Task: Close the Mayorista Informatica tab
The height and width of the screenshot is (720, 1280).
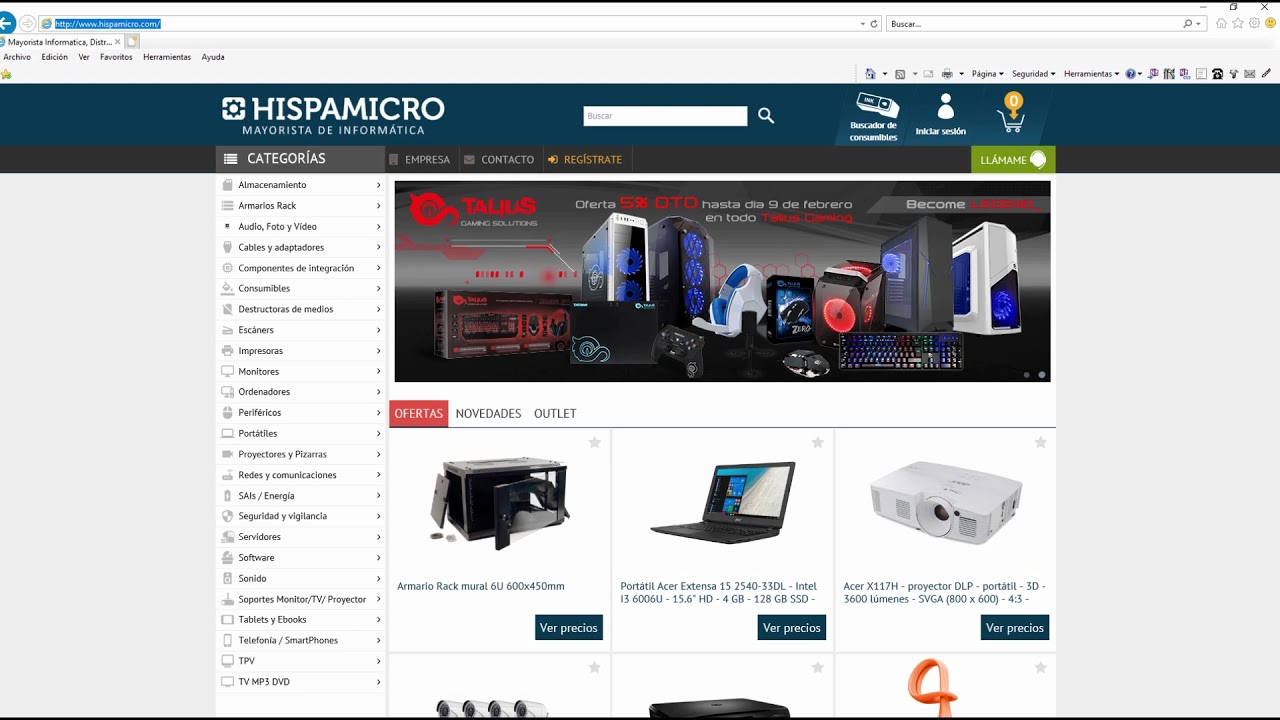Action: tap(117, 42)
